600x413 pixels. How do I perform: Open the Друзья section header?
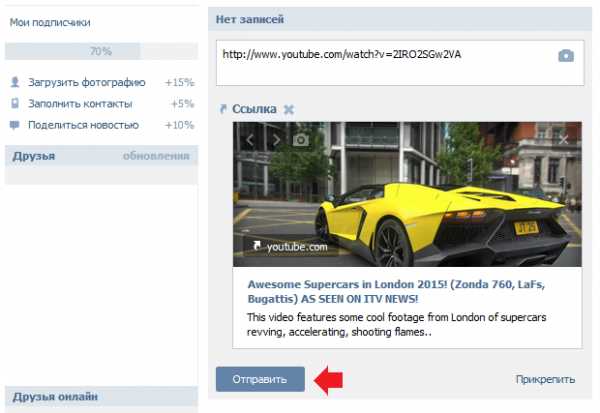pos(34,156)
